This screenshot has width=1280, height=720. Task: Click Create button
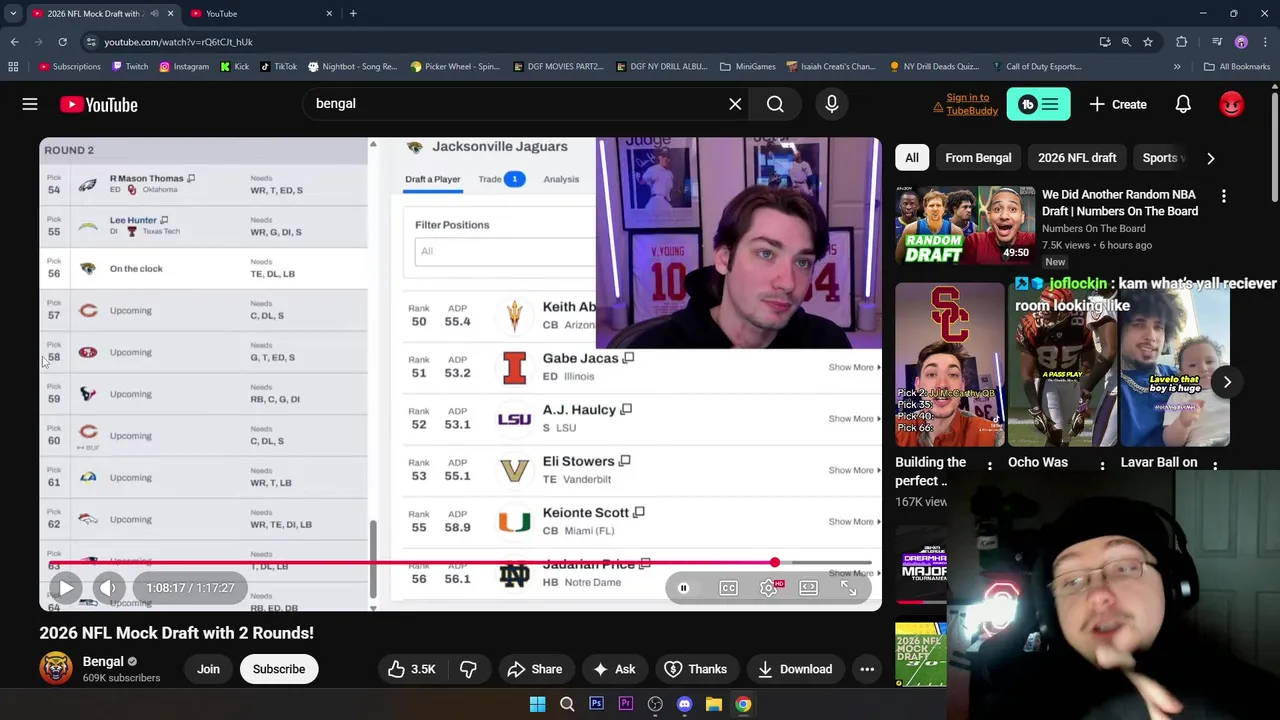[1118, 104]
